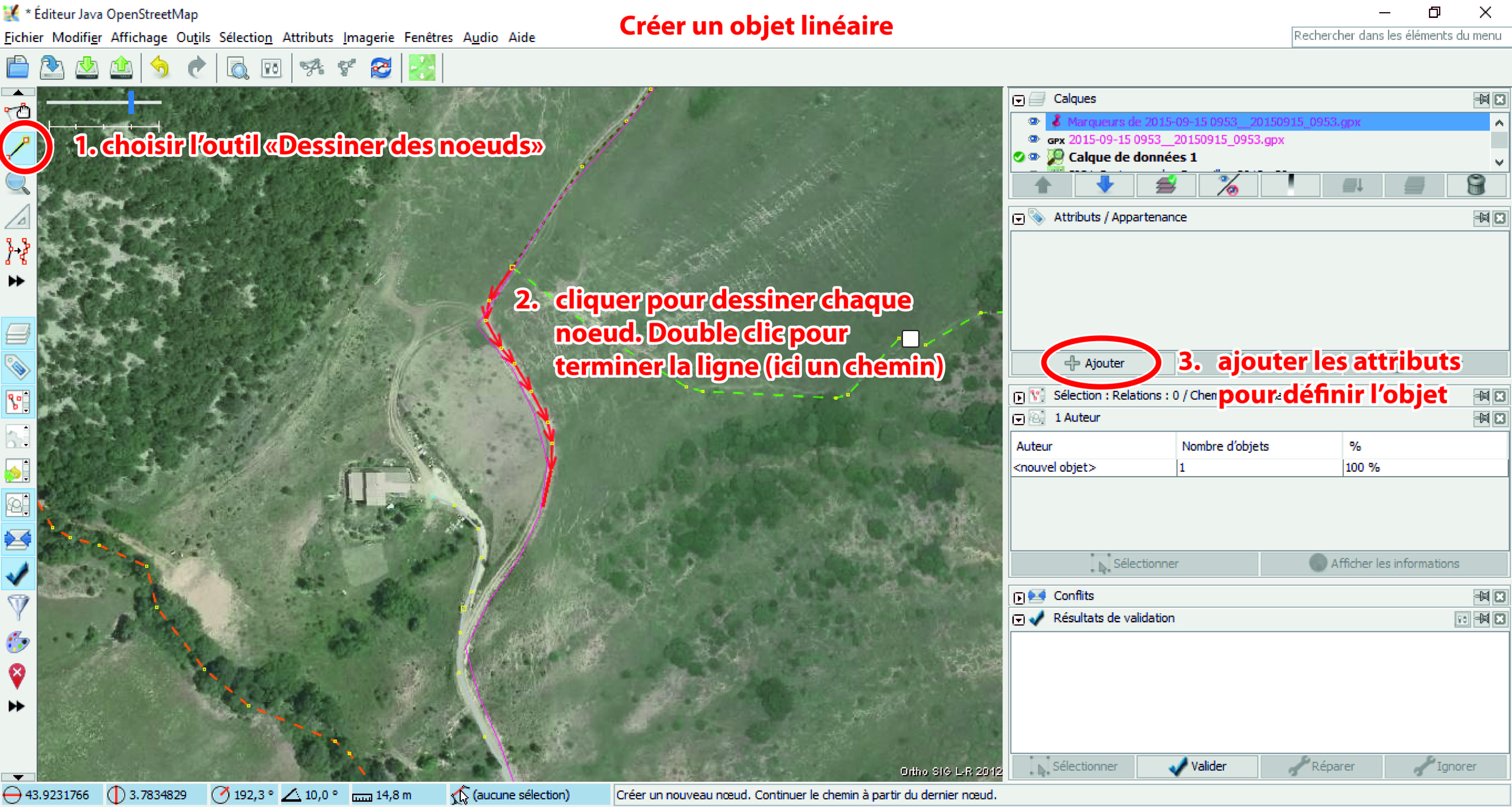Collapse the 1 Auteur panel

click(x=1018, y=419)
